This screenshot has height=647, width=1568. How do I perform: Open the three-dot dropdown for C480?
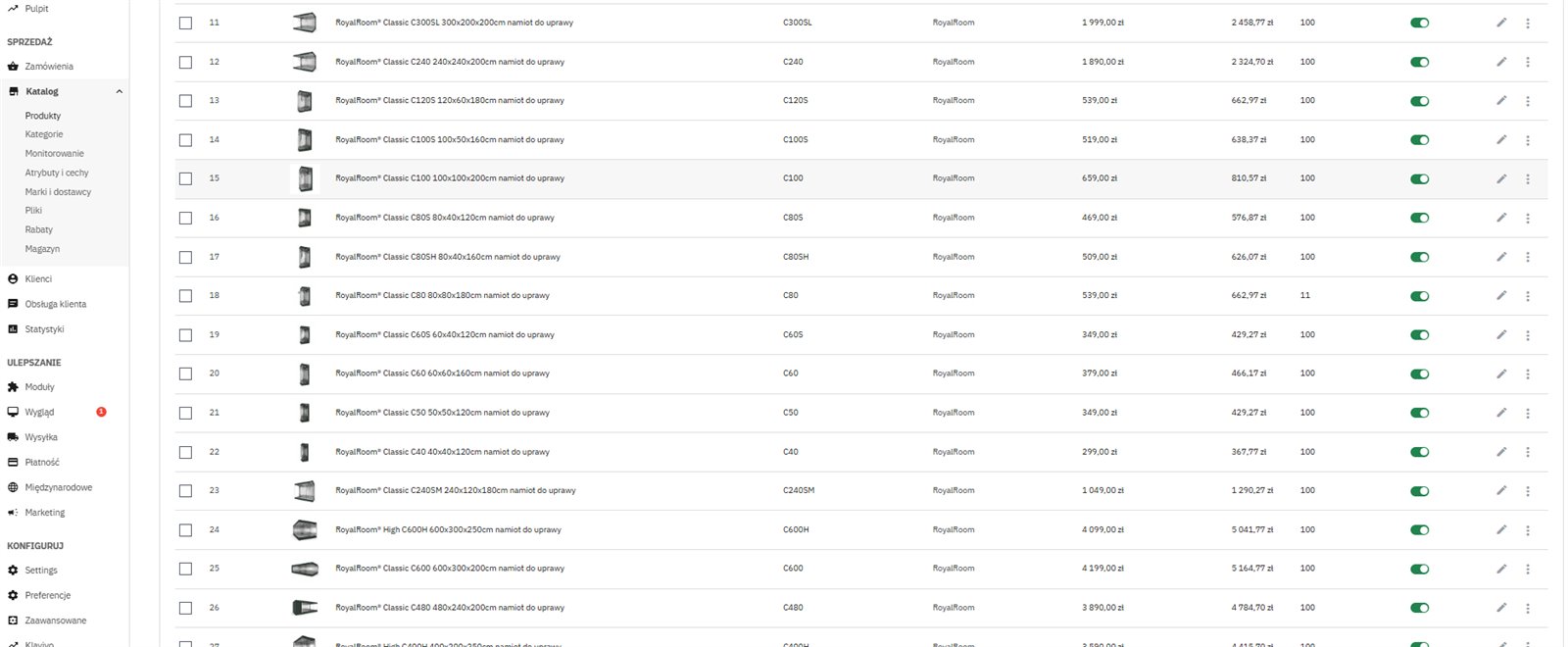tap(1528, 608)
